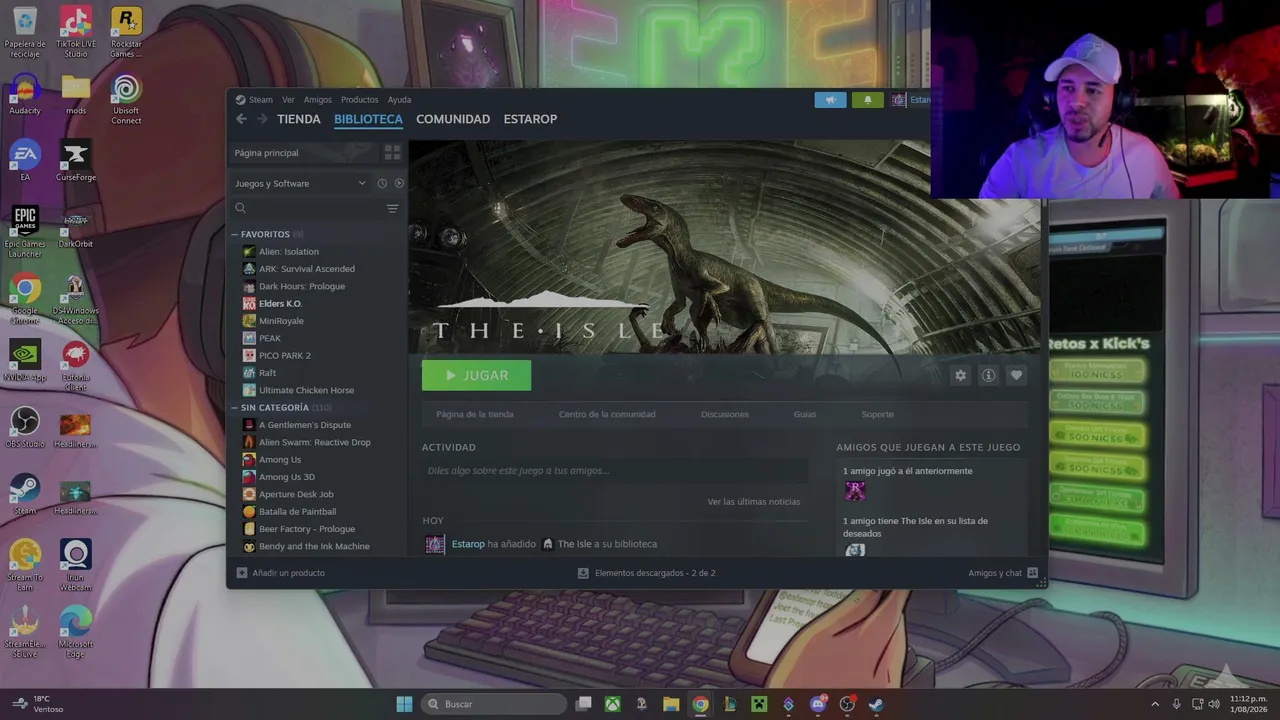Screen dimensions: 1280x720
Task: Show hidden system tray icons
Action: click(1155, 704)
